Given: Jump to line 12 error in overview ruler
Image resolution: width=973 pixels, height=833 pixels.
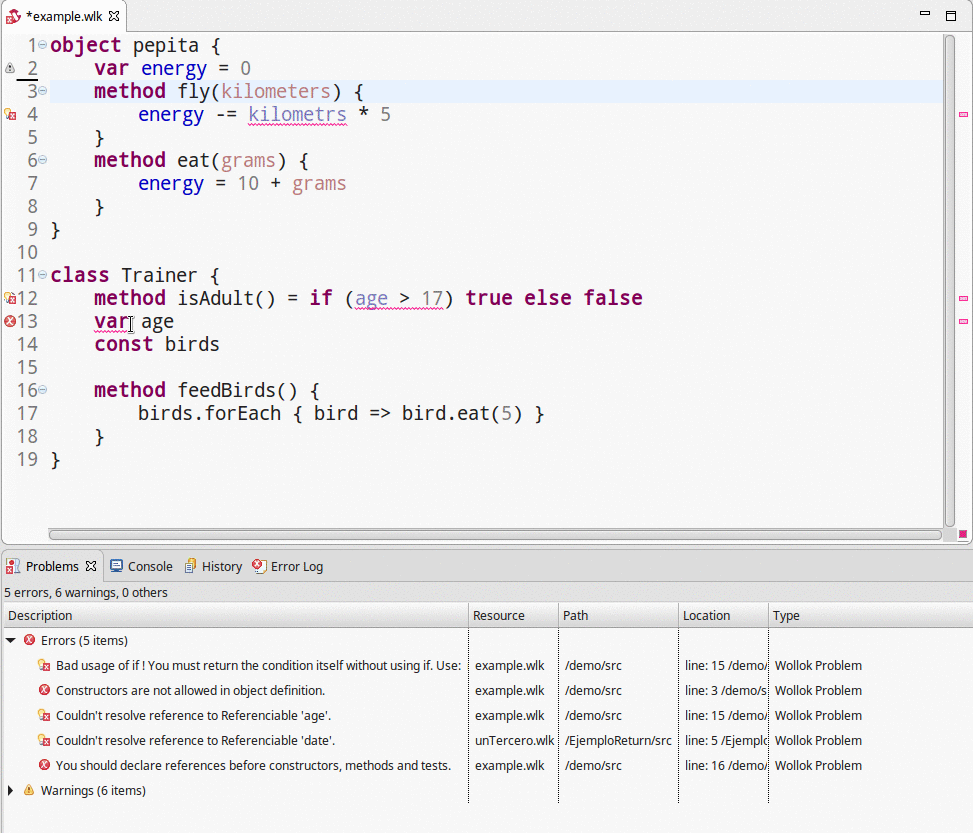Looking at the screenshot, I should click(x=963, y=299).
